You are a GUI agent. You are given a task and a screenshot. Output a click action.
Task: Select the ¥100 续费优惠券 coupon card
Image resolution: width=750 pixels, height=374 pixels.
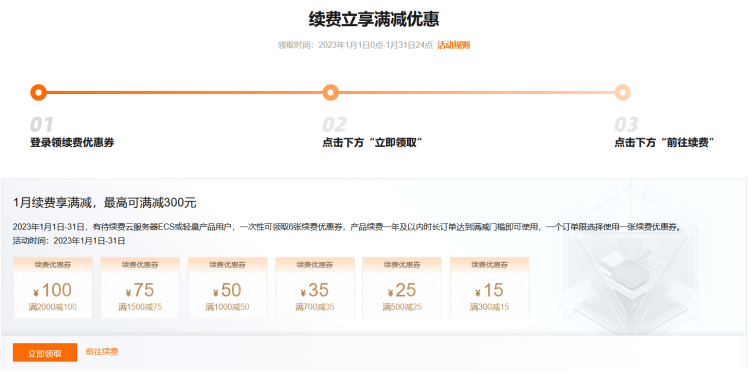53,287
